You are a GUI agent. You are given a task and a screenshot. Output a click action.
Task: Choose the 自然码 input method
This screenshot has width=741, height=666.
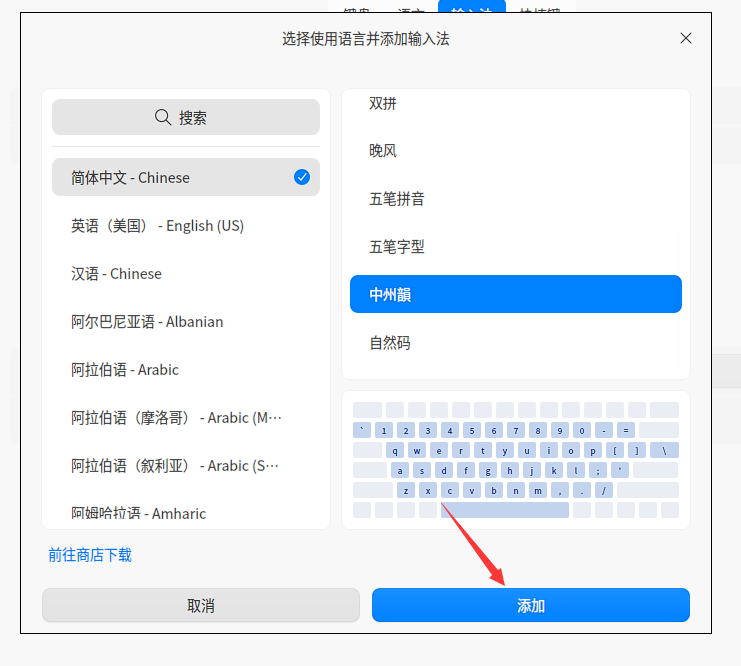516,343
